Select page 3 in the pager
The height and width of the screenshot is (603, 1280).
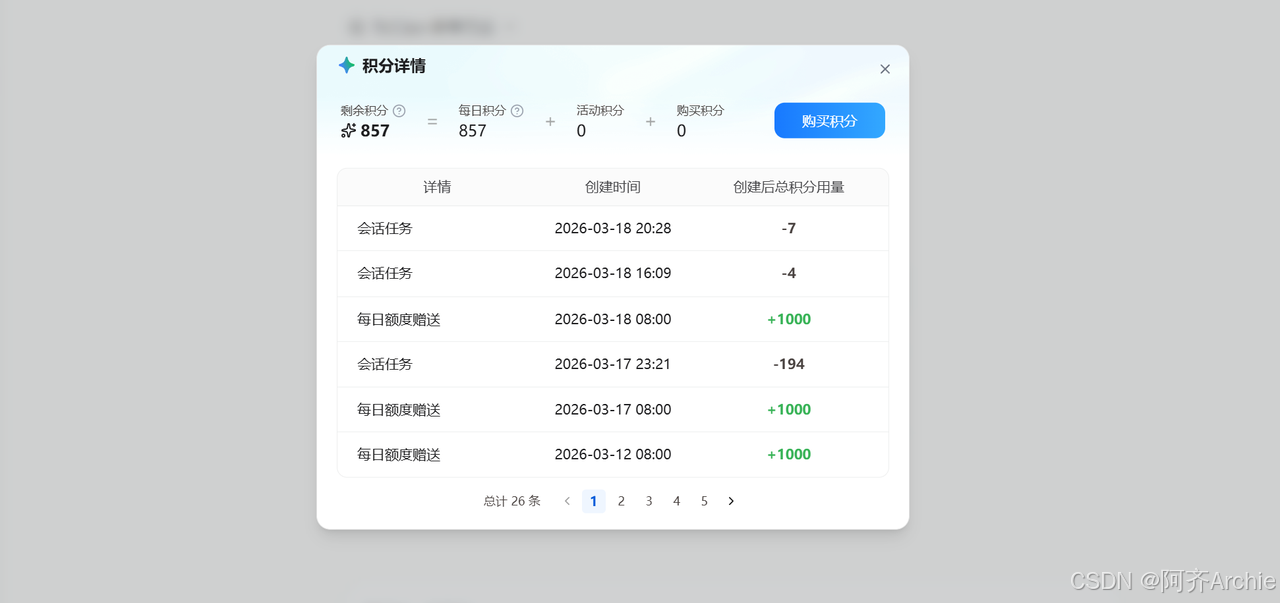pos(648,500)
